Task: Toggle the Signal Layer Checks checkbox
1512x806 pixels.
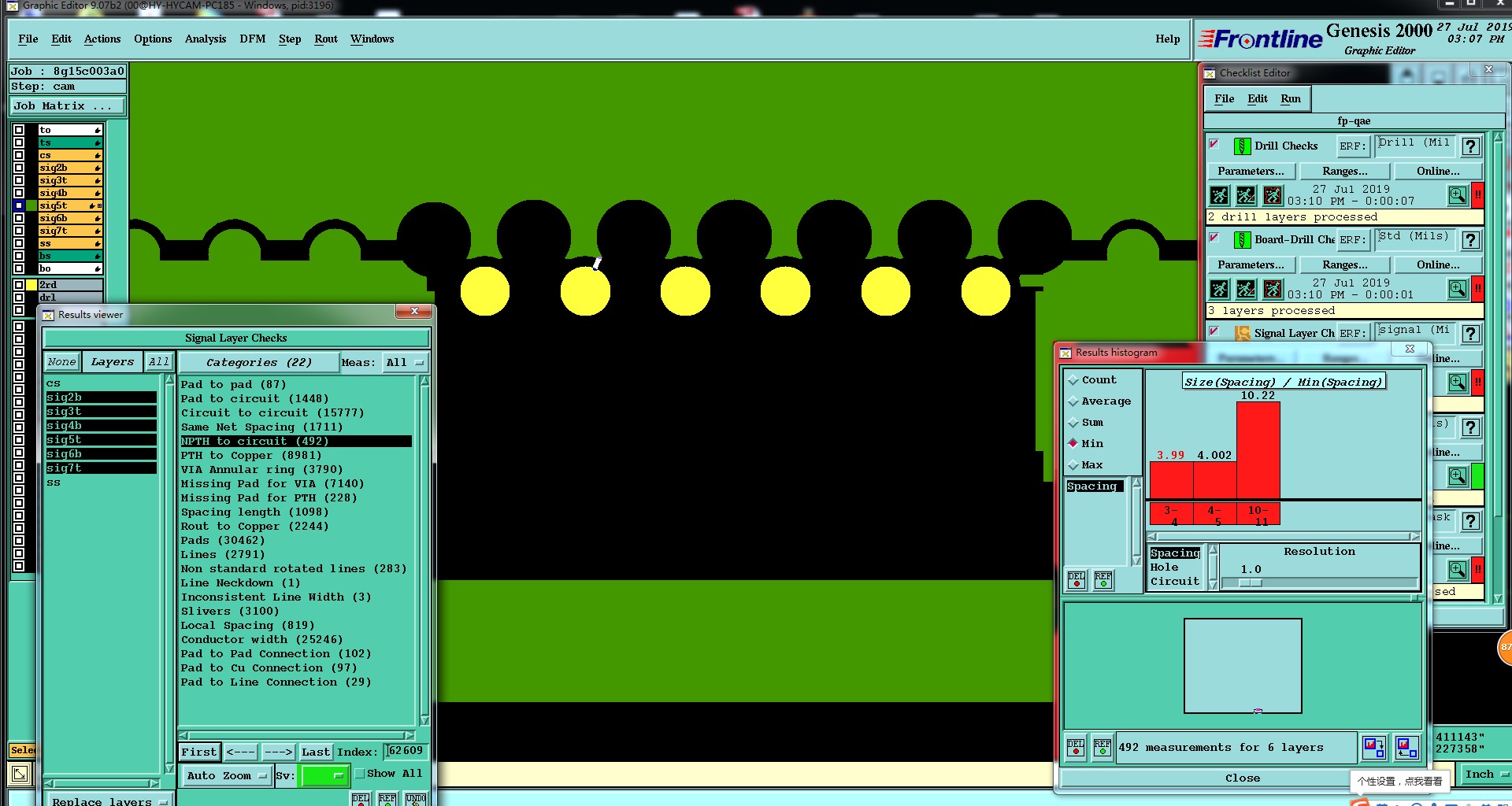Action: (1214, 331)
